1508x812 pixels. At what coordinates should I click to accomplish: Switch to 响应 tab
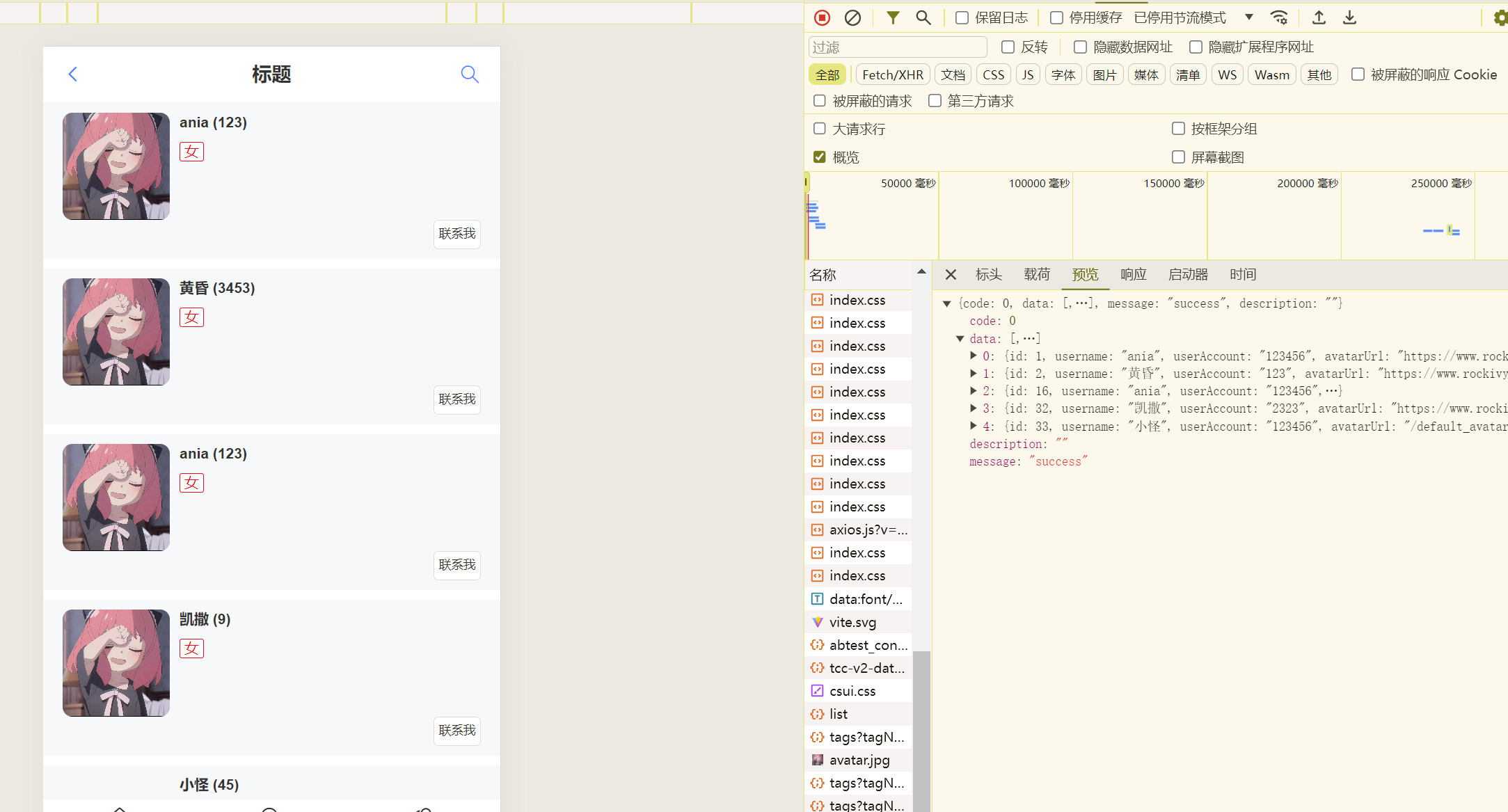point(1134,275)
